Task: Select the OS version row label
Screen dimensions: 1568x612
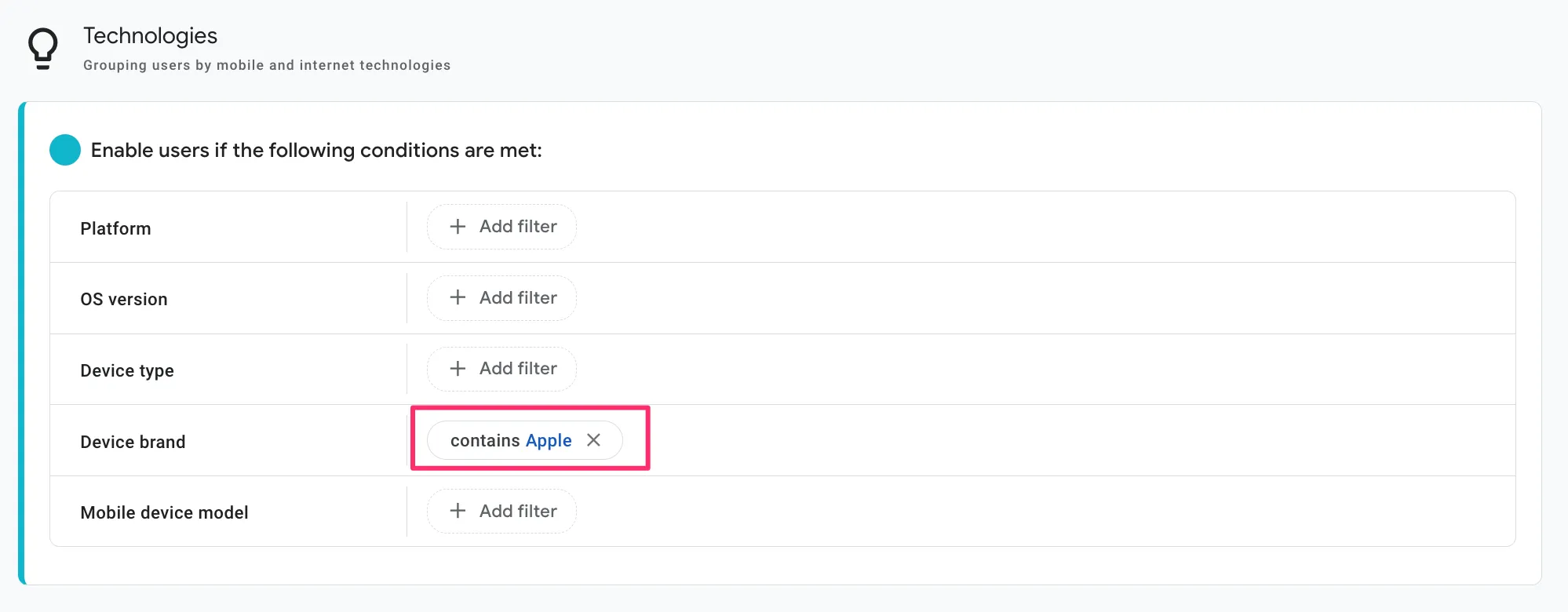Action: [x=124, y=299]
